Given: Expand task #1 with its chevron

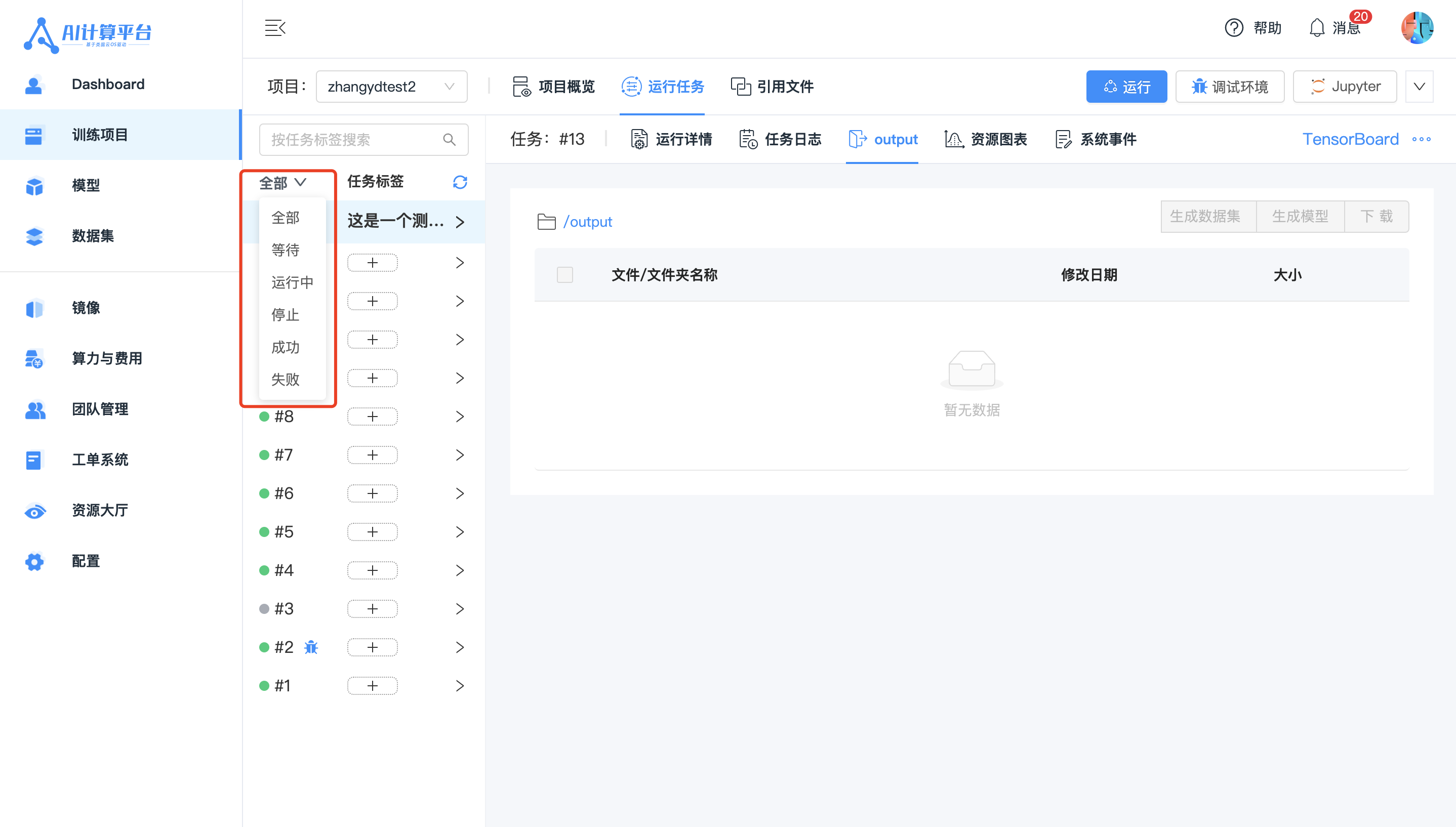Looking at the screenshot, I should click(x=460, y=686).
